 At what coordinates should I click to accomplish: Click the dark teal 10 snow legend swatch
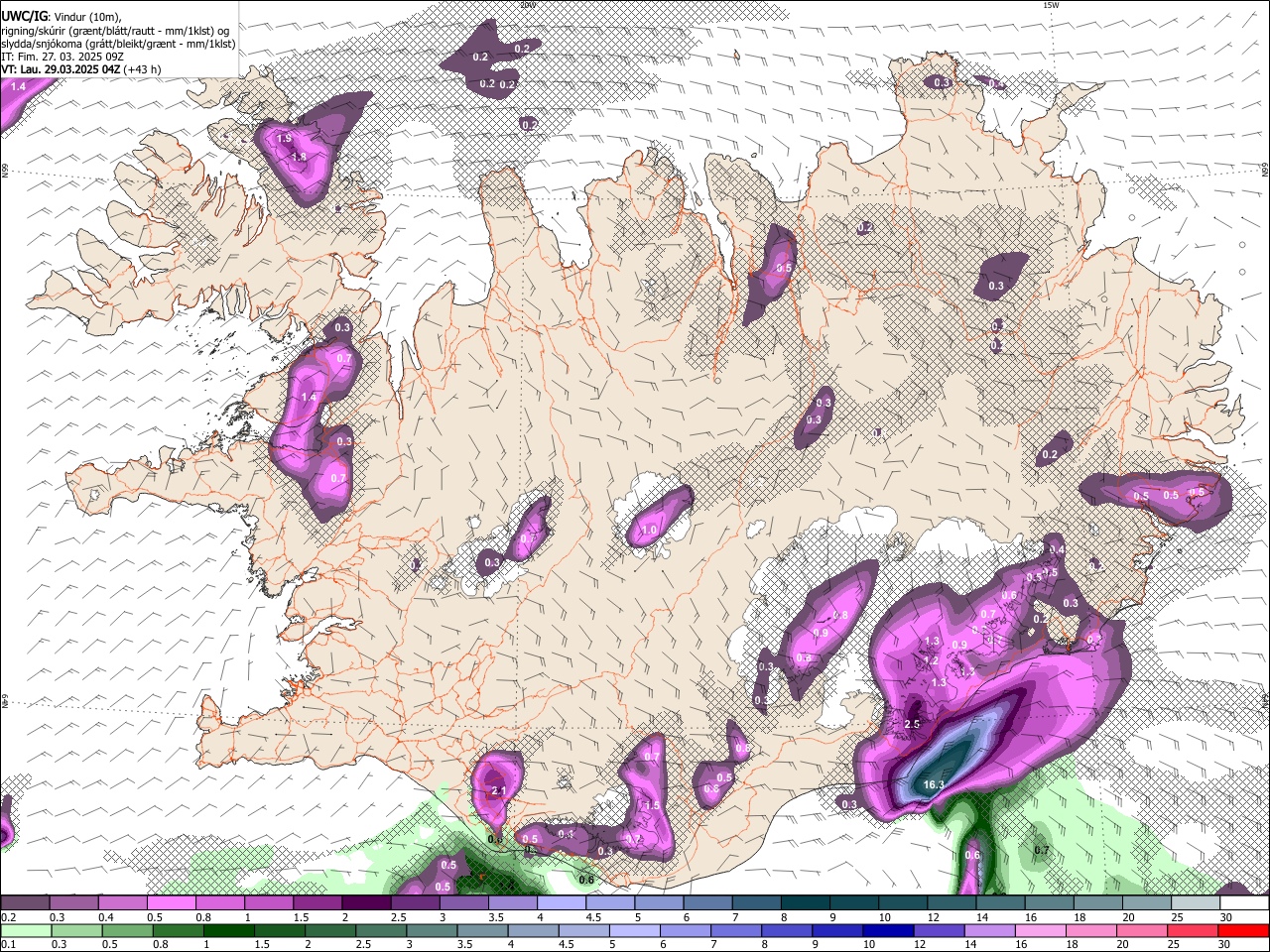[x=903, y=903]
